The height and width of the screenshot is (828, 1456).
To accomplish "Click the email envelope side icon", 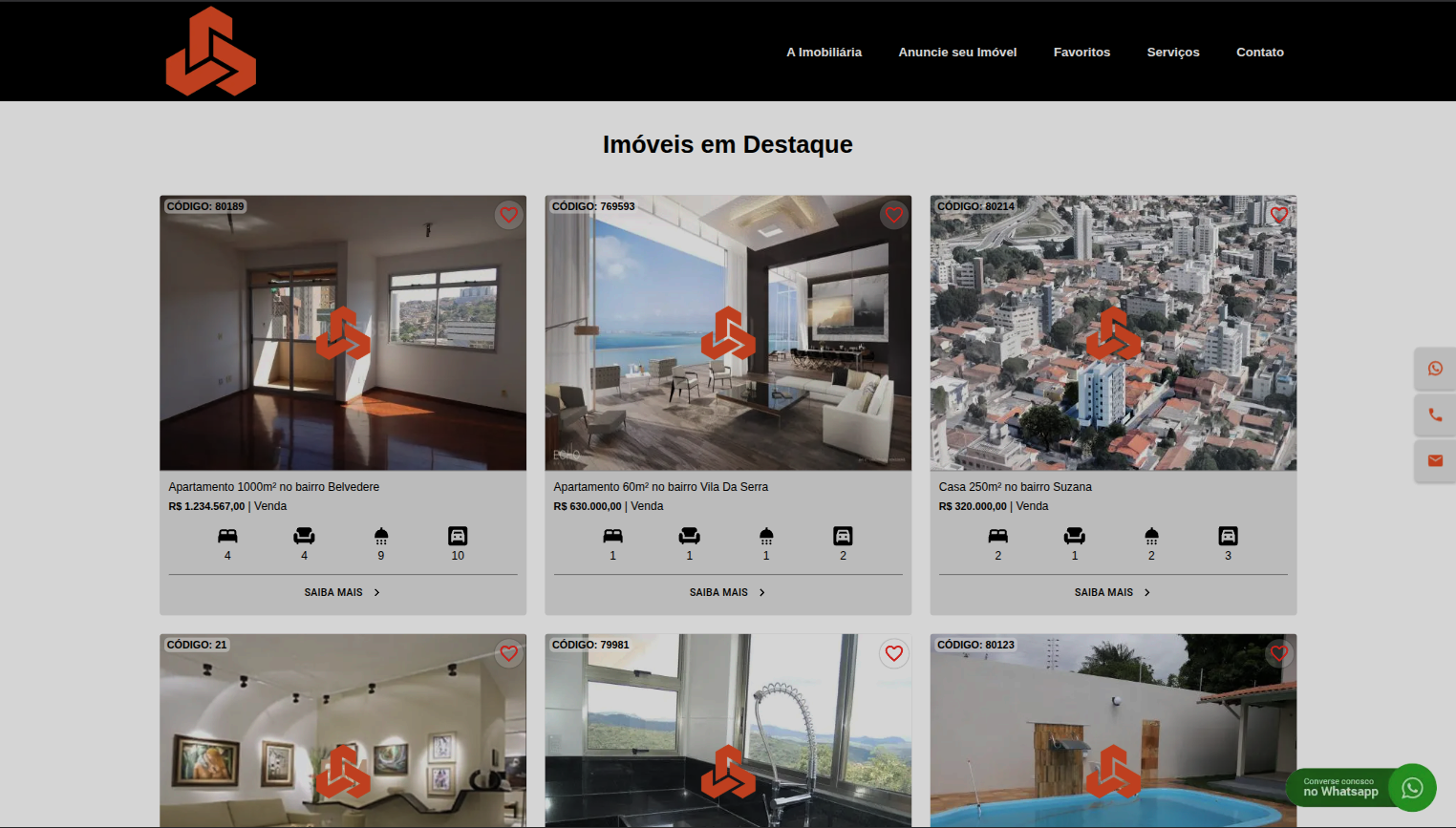I will (1435, 460).
